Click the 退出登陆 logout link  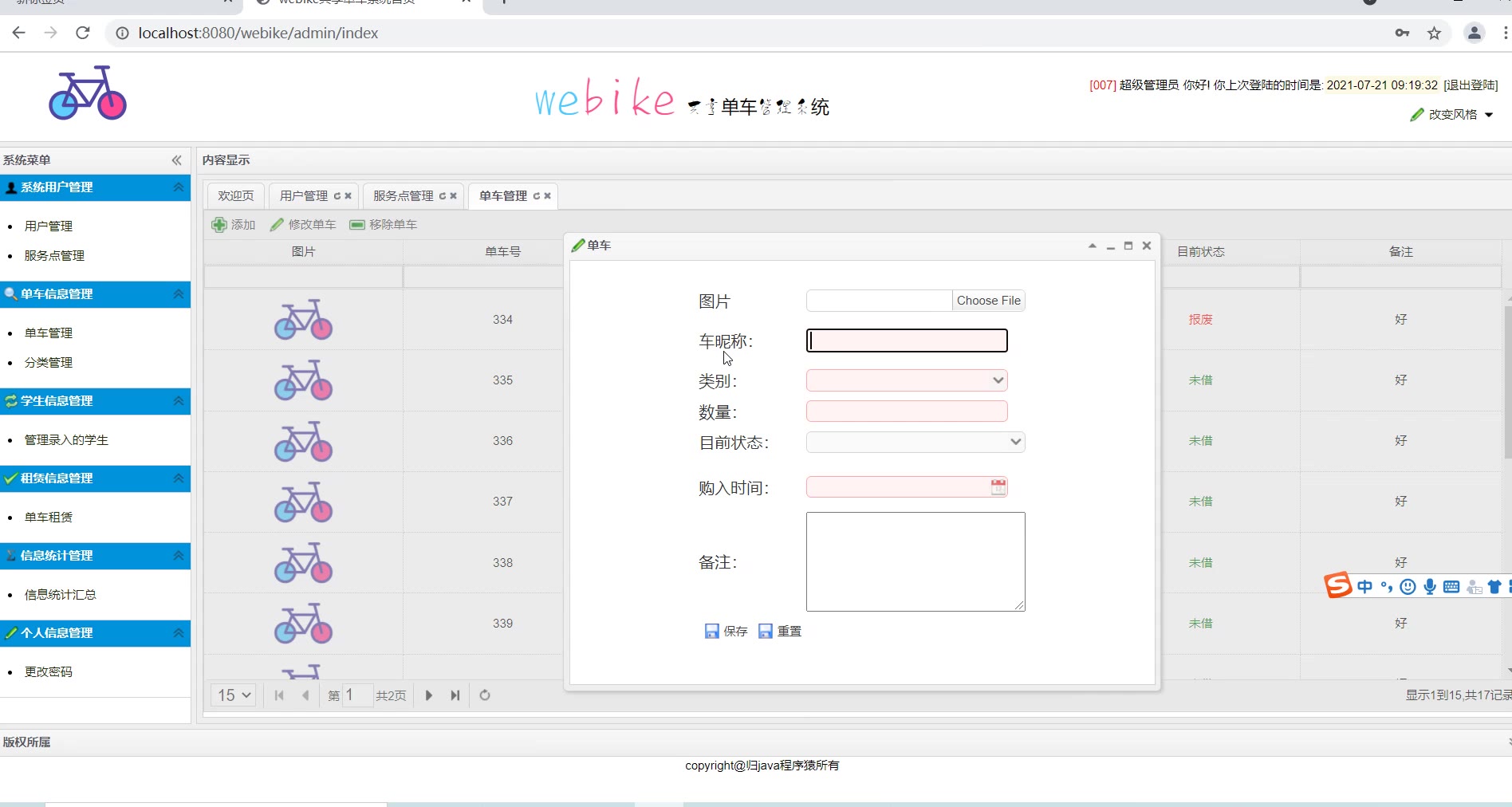[x=1471, y=85]
